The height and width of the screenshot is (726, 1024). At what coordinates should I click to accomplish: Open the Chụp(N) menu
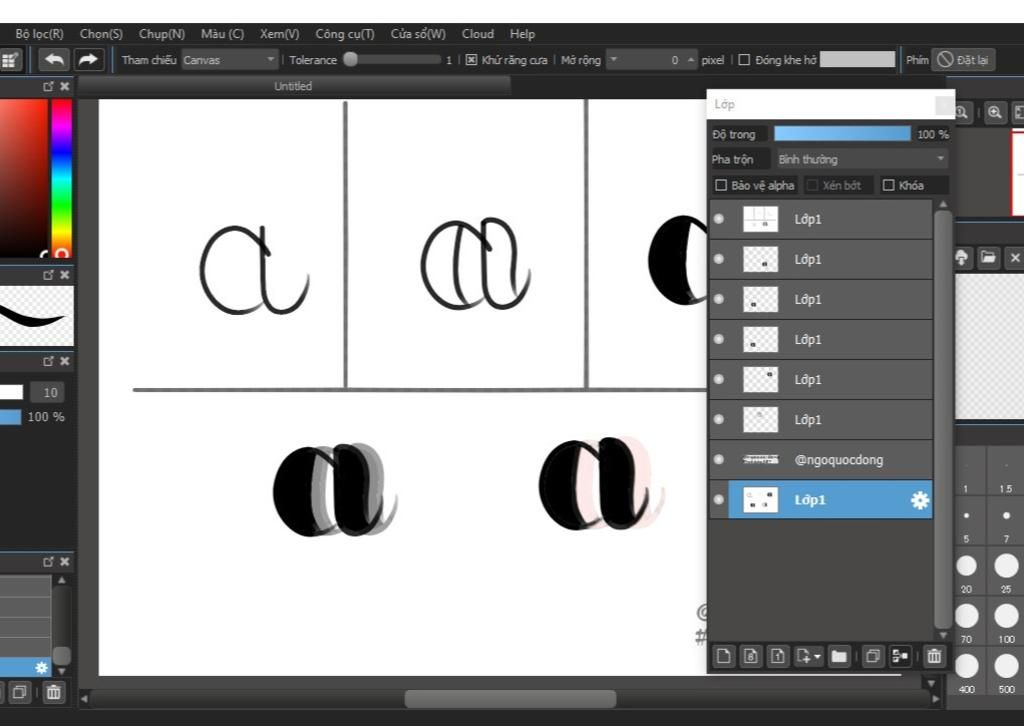click(x=162, y=34)
